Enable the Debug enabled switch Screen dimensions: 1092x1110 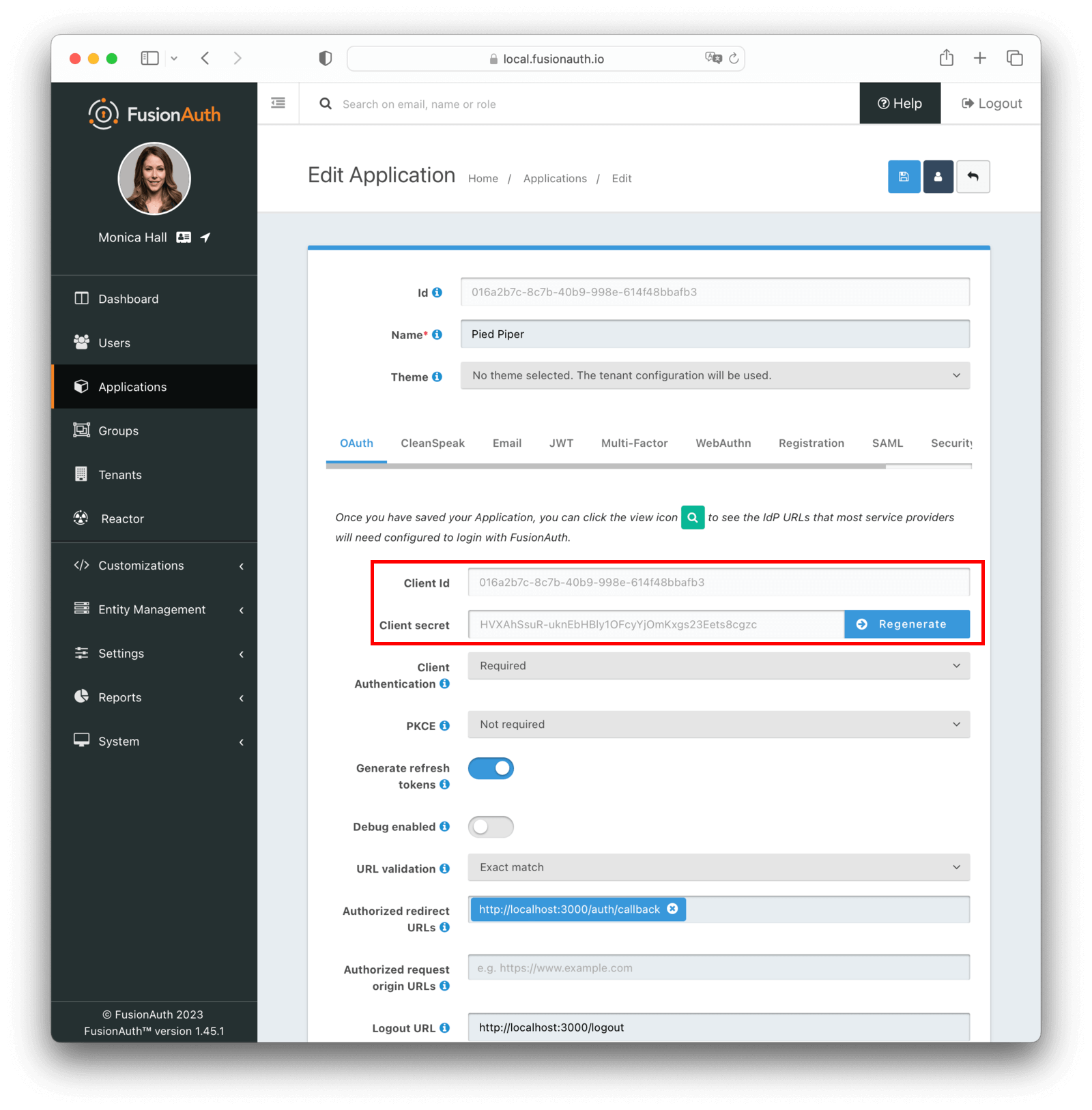pyautogui.click(x=491, y=827)
